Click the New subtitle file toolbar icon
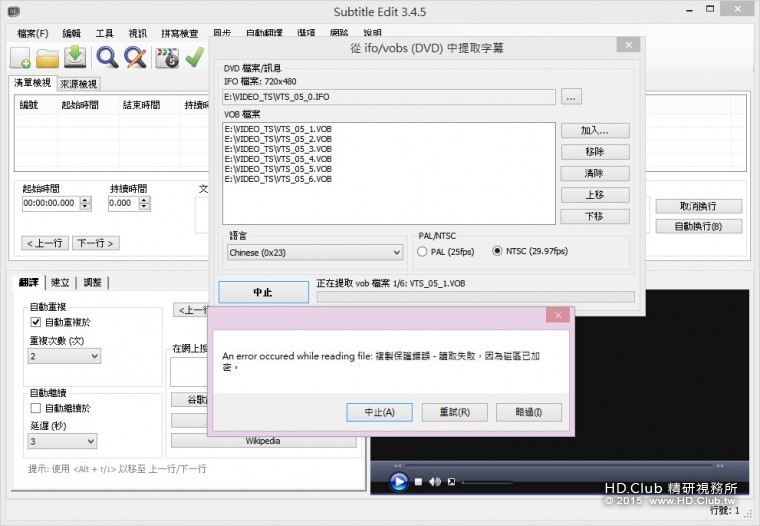The height and width of the screenshot is (526, 760). (x=20, y=58)
